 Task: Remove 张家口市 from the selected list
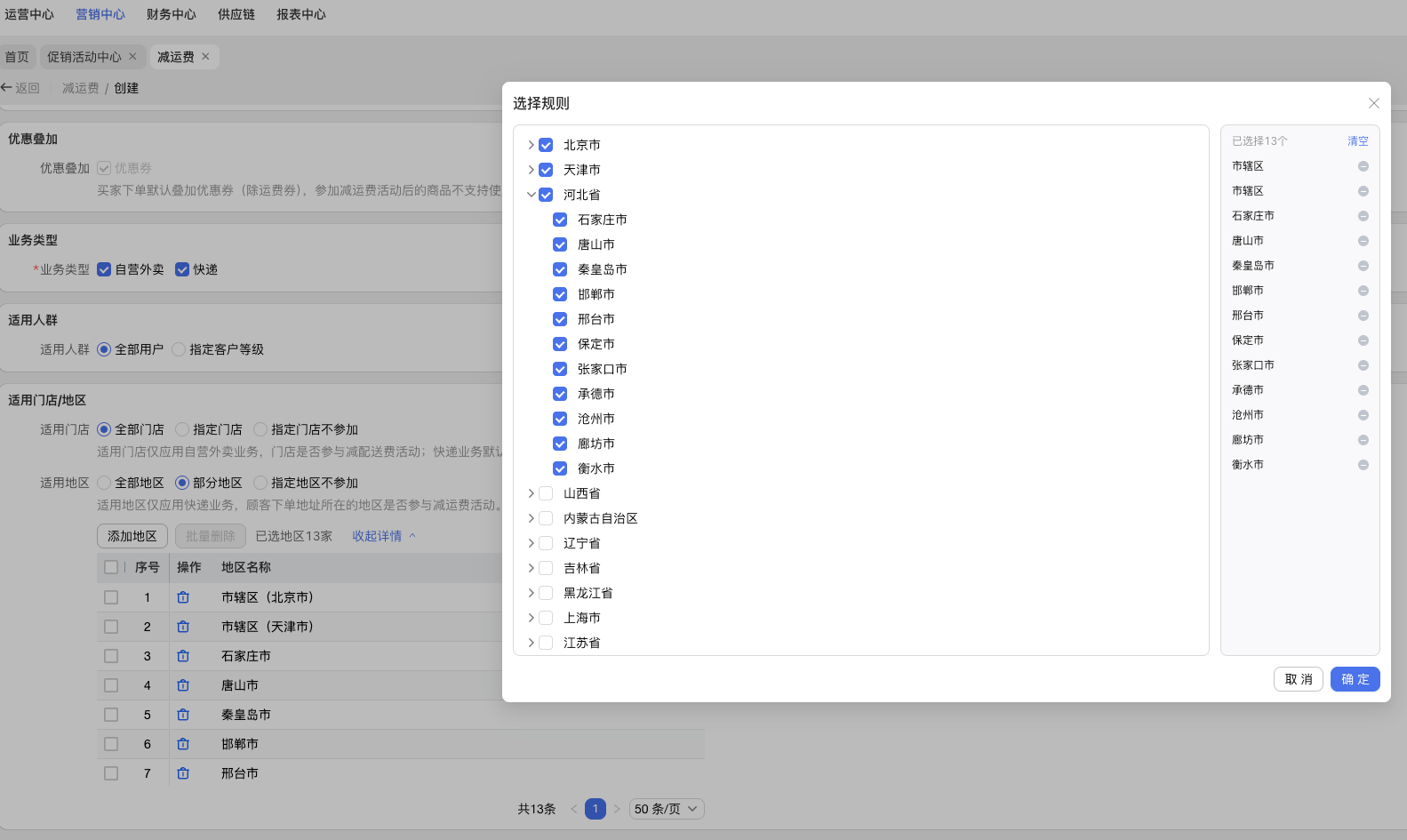(x=1363, y=365)
